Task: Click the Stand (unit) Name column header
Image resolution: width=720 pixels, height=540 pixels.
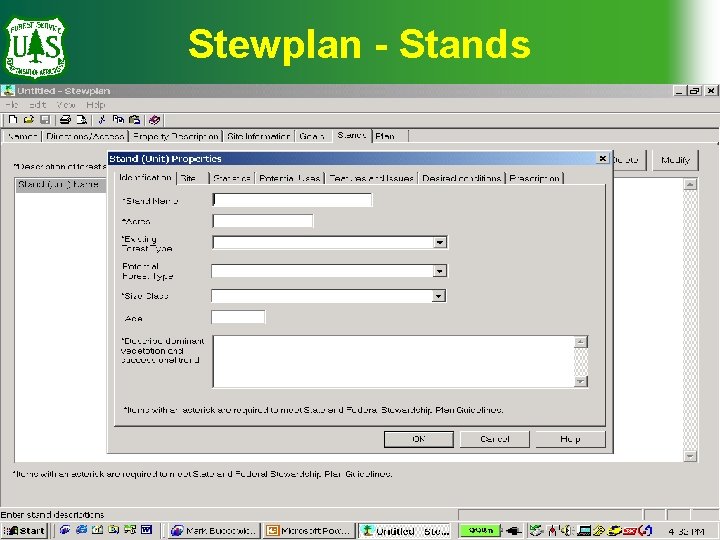Action: click(x=61, y=185)
